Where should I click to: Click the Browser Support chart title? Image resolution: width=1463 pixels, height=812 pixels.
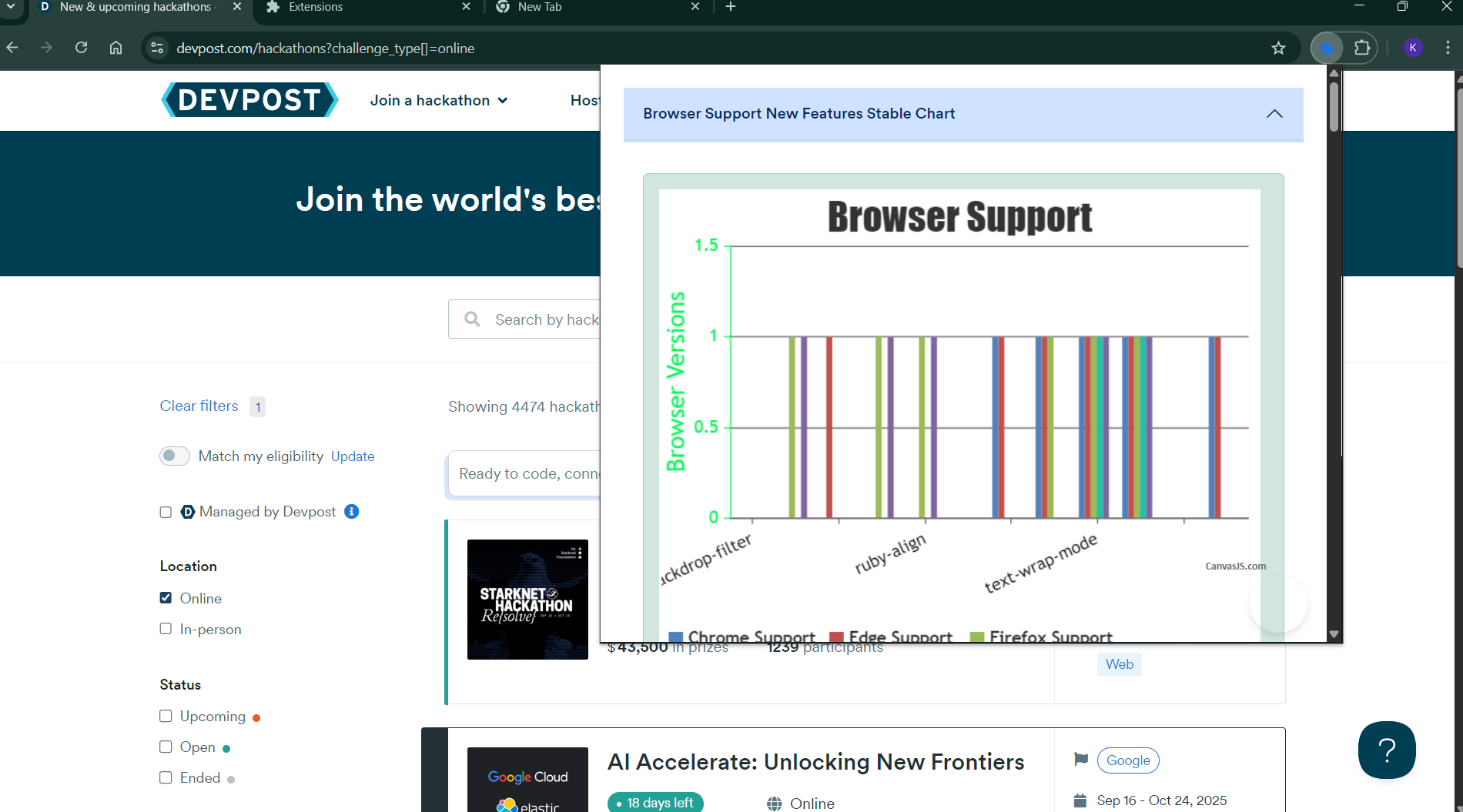pos(960,217)
